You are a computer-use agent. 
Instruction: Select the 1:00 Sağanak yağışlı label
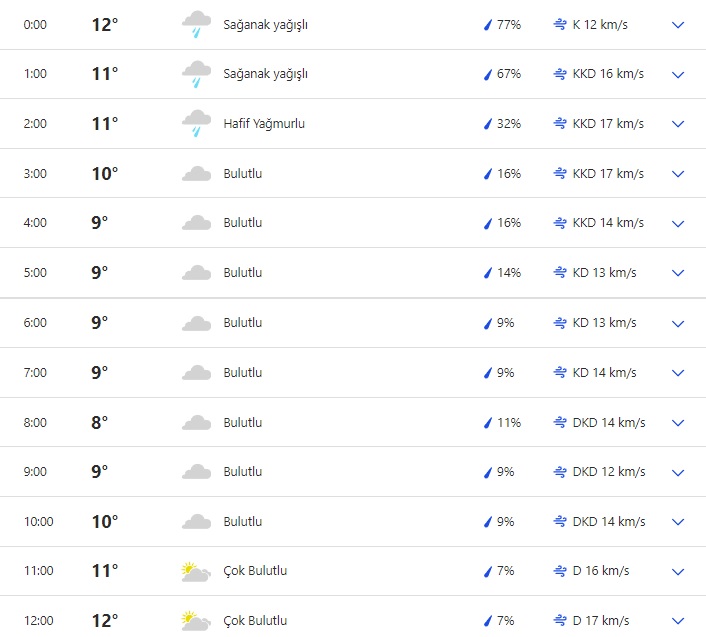(265, 74)
